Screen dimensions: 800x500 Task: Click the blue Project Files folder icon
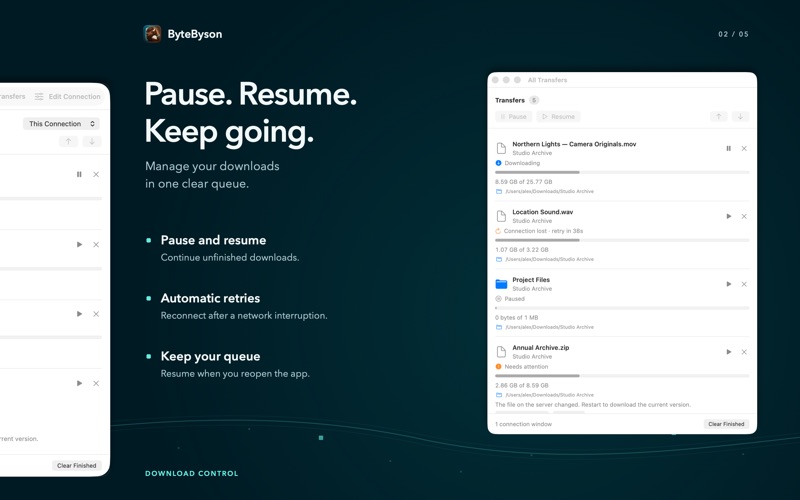(x=501, y=284)
